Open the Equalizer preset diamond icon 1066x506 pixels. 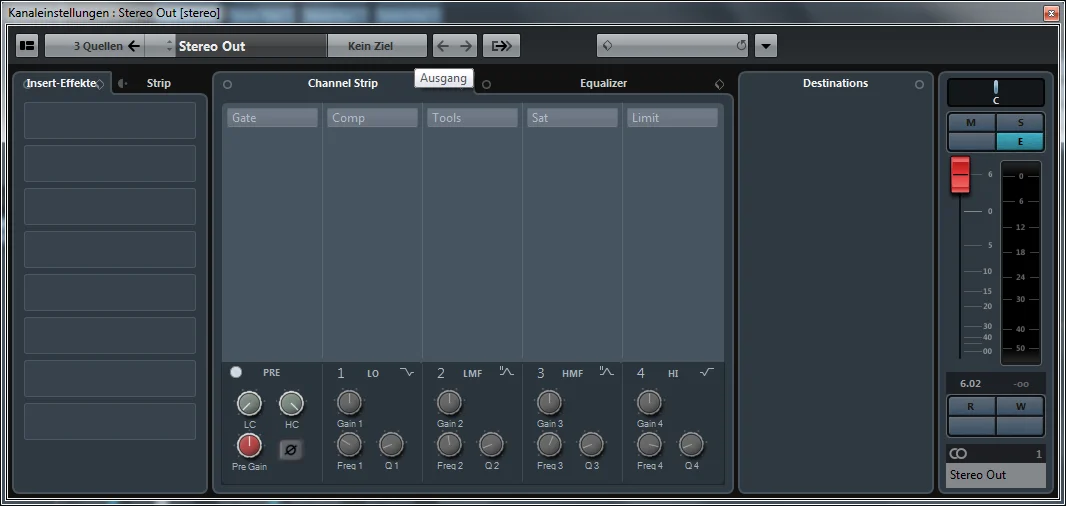tap(719, 84)
